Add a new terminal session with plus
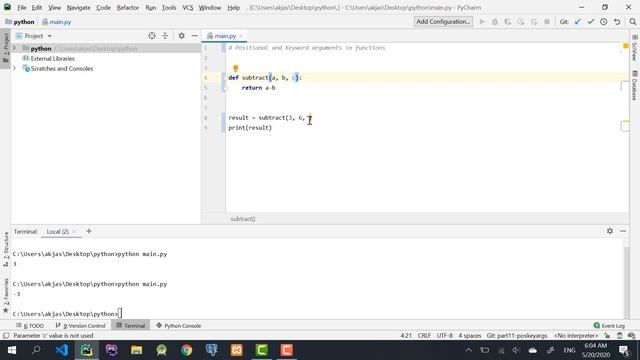 (x=89, y=231)
